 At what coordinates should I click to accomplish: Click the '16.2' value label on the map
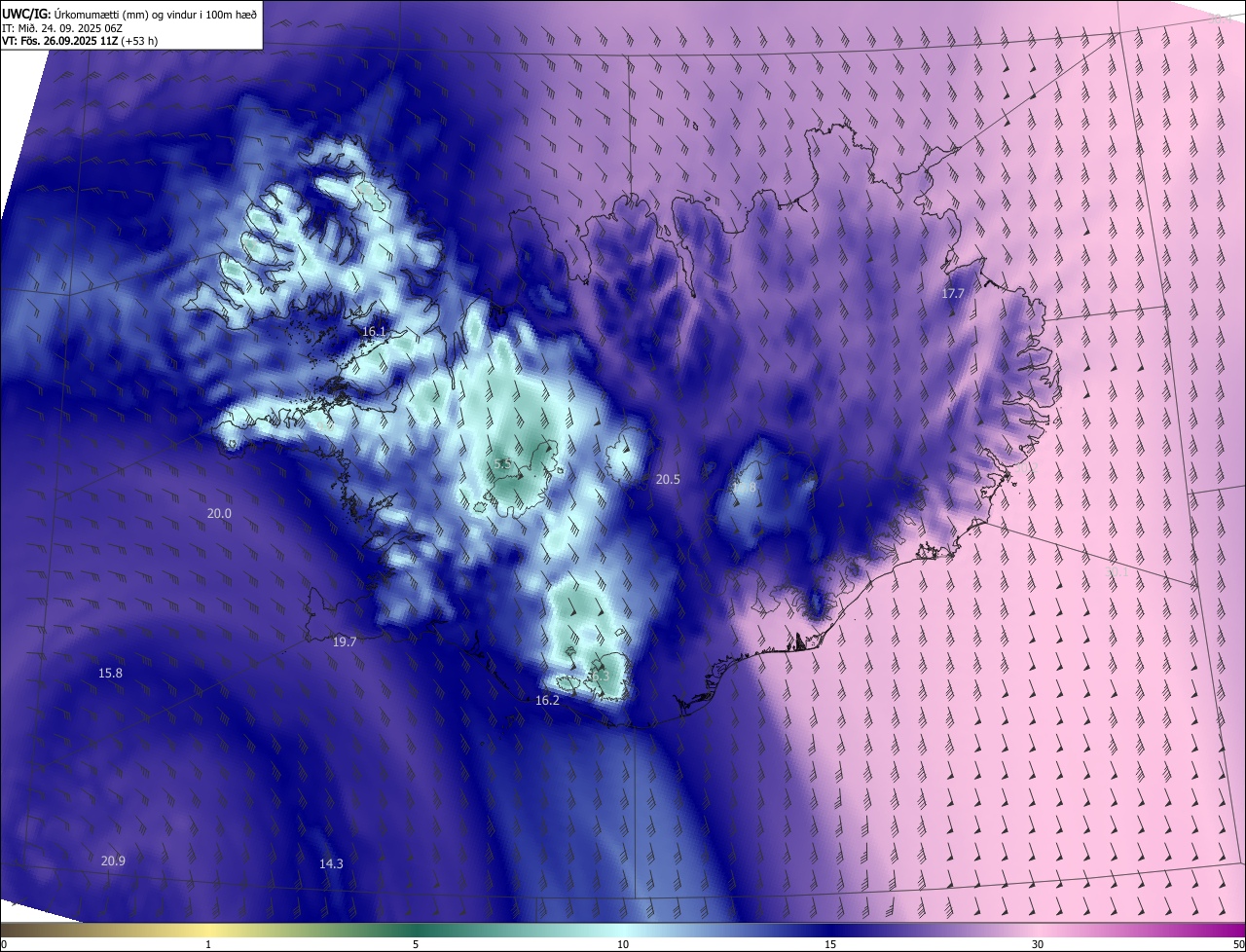click(547, 701)
